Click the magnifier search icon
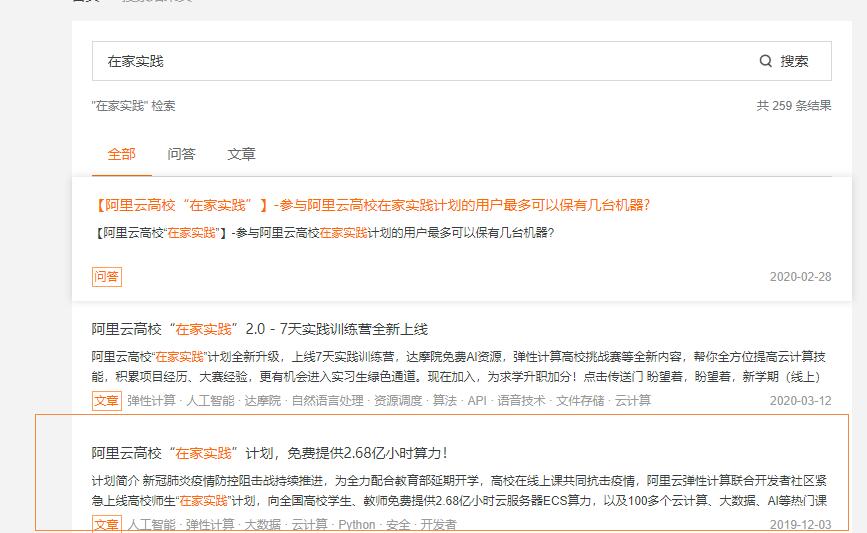Image resolution: width=867 pixels, height=533 pixels. click(x=765, y=61)
